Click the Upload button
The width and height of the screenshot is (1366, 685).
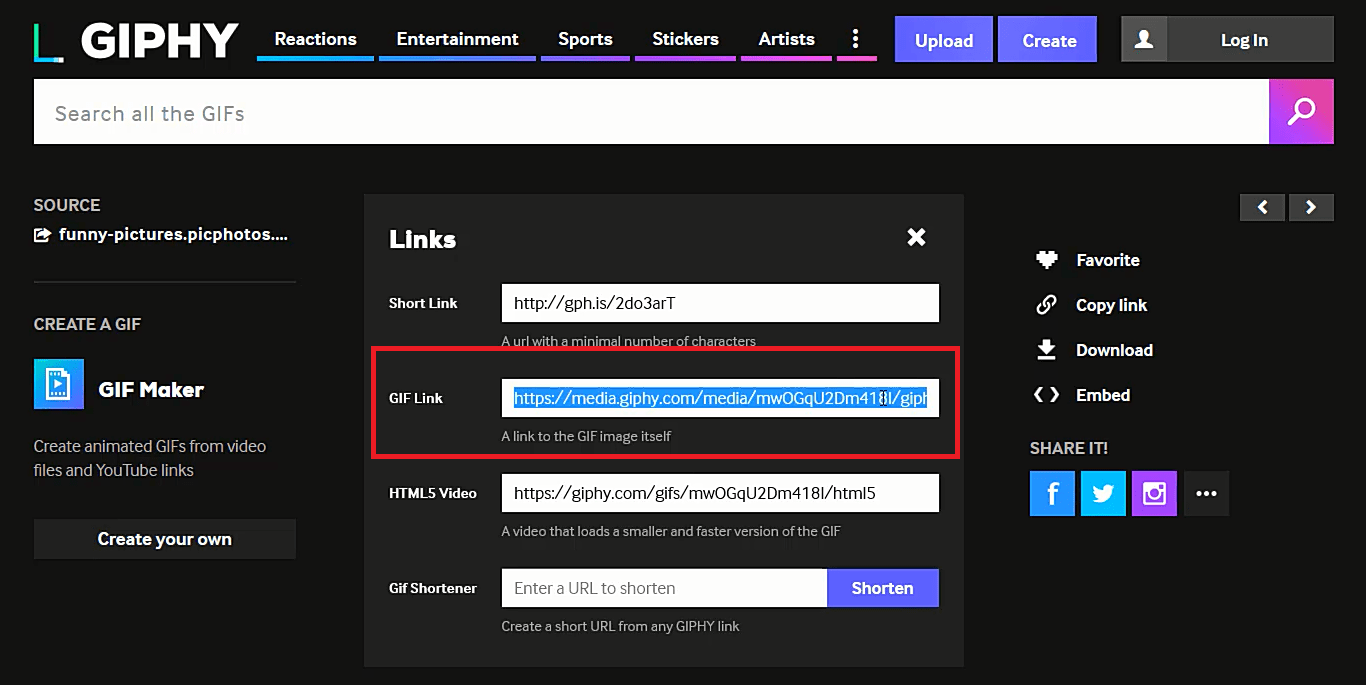pyautogui.click(x=944, y=40)
